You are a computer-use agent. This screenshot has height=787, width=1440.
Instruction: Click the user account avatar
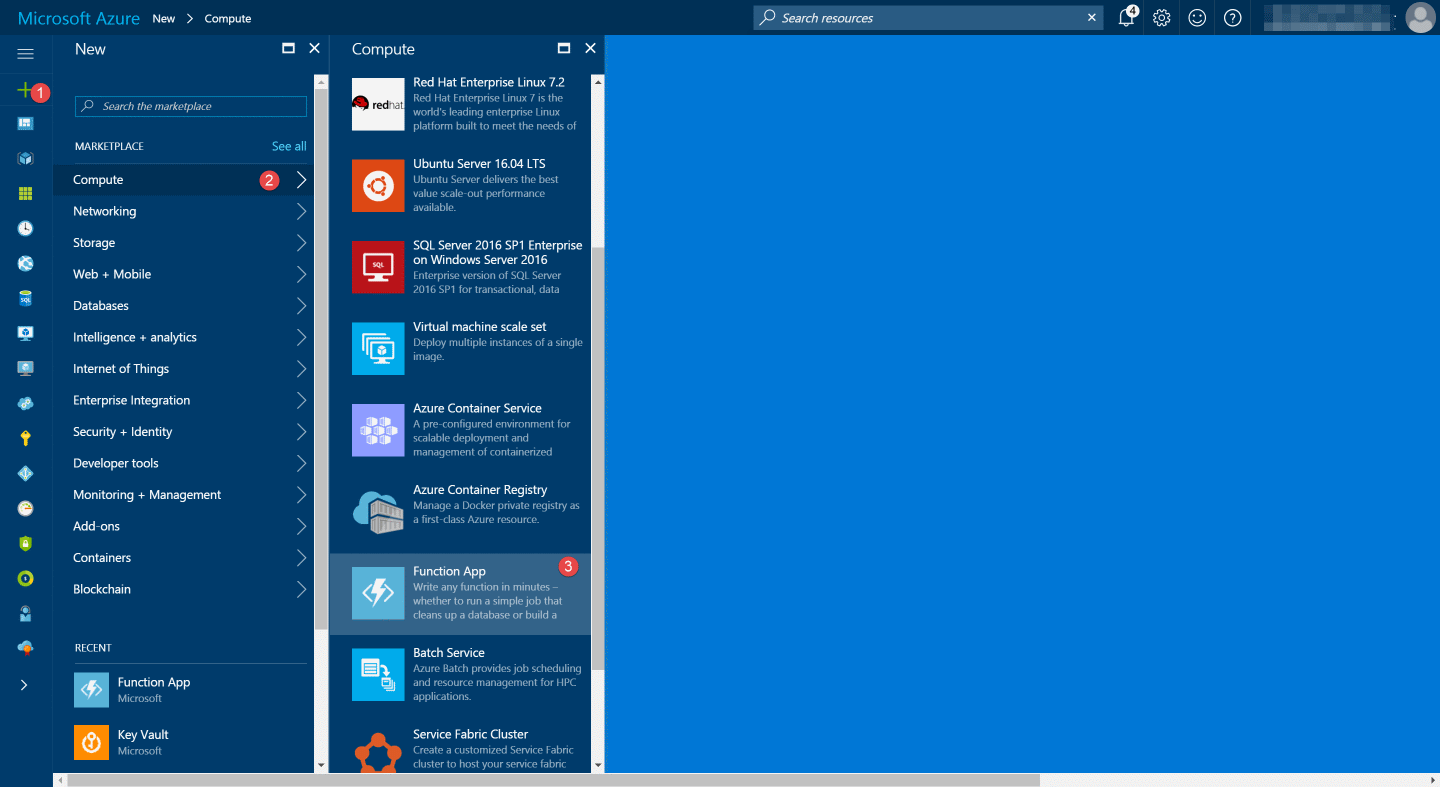click(1419, 17)
